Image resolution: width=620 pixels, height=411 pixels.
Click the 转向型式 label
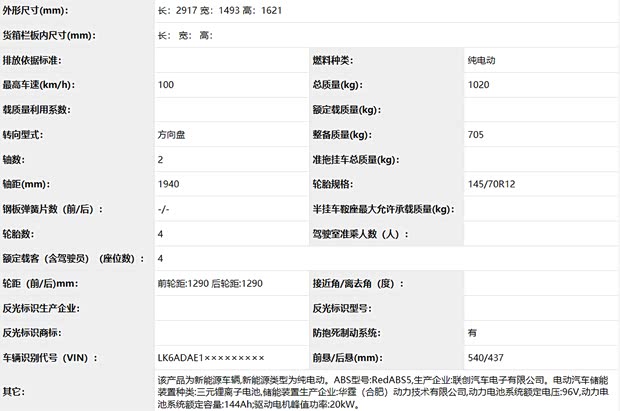point(23,135)
